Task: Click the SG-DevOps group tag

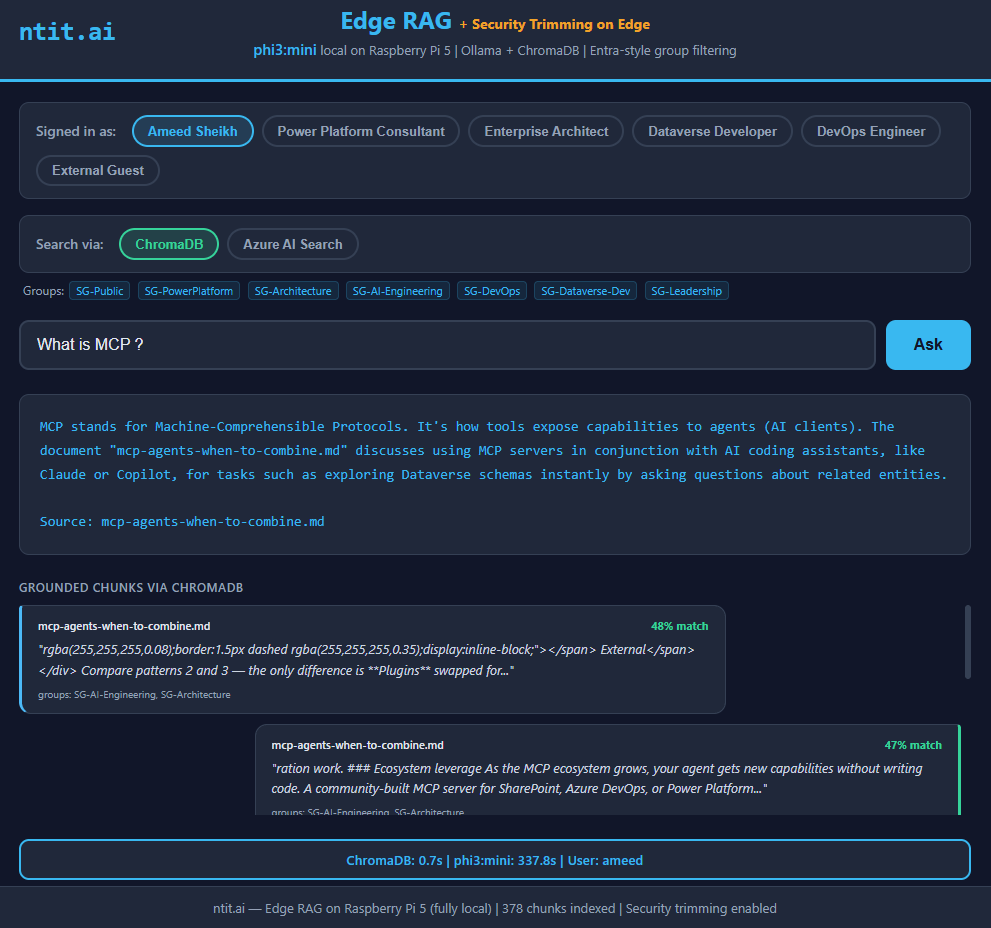Action: coord(492,291)
